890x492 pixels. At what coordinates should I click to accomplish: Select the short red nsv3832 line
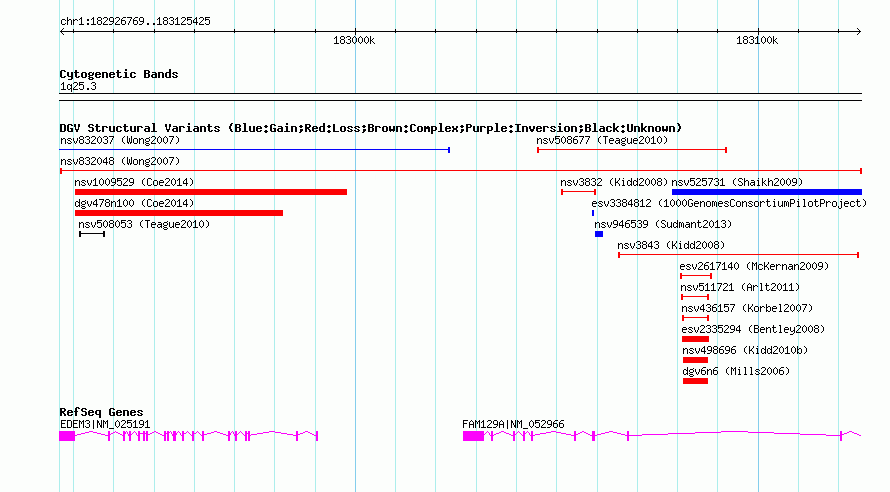coord(578,192)
